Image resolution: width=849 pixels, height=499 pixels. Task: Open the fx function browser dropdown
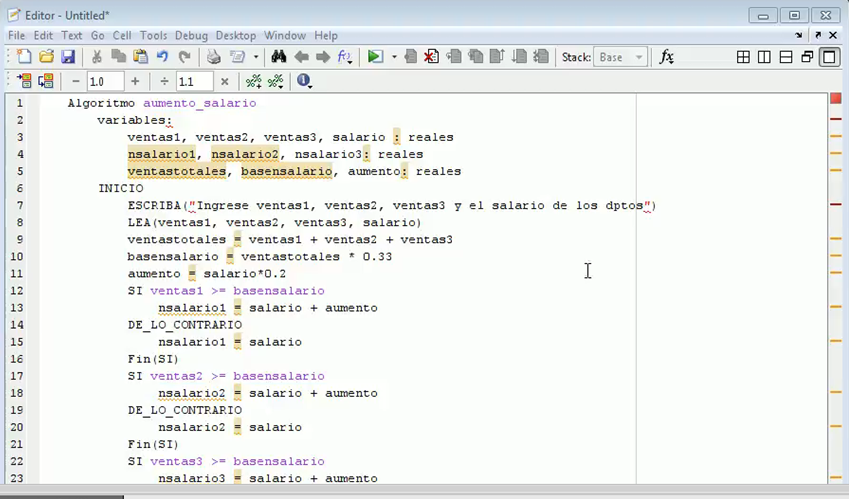click(667, 57)
